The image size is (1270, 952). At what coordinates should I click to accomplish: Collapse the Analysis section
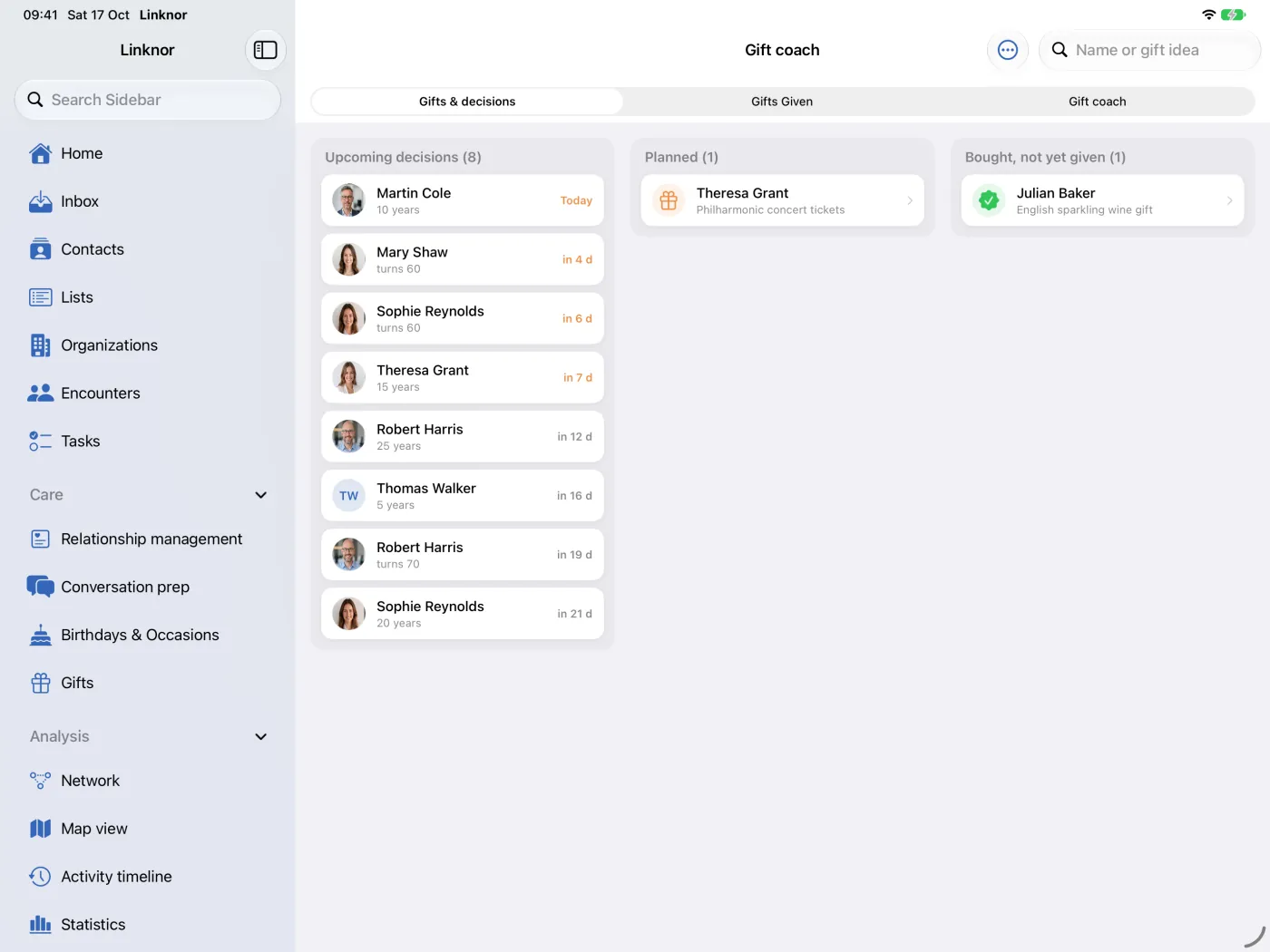click(x=261, y=737)
